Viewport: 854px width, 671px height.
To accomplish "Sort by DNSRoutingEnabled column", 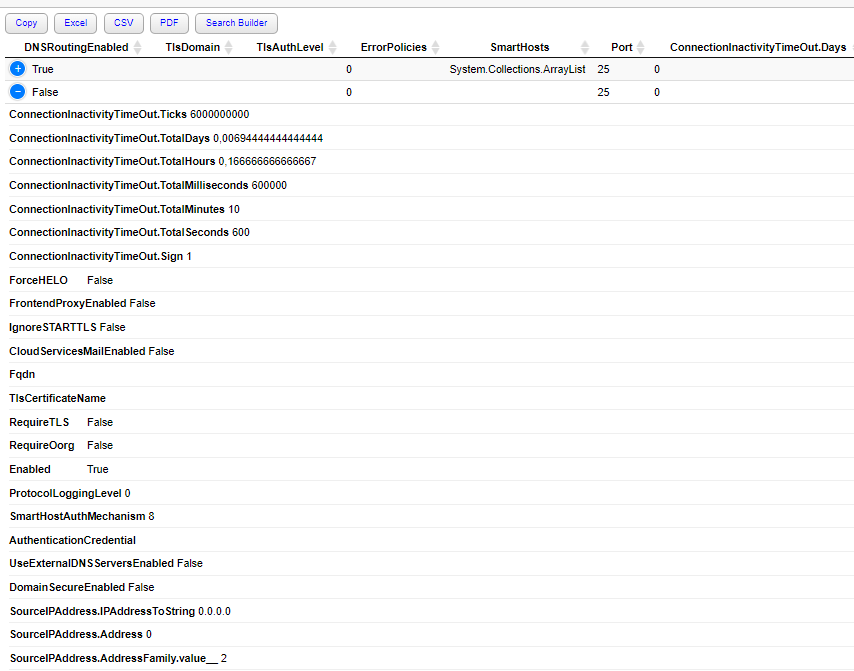I will [76, 47].
